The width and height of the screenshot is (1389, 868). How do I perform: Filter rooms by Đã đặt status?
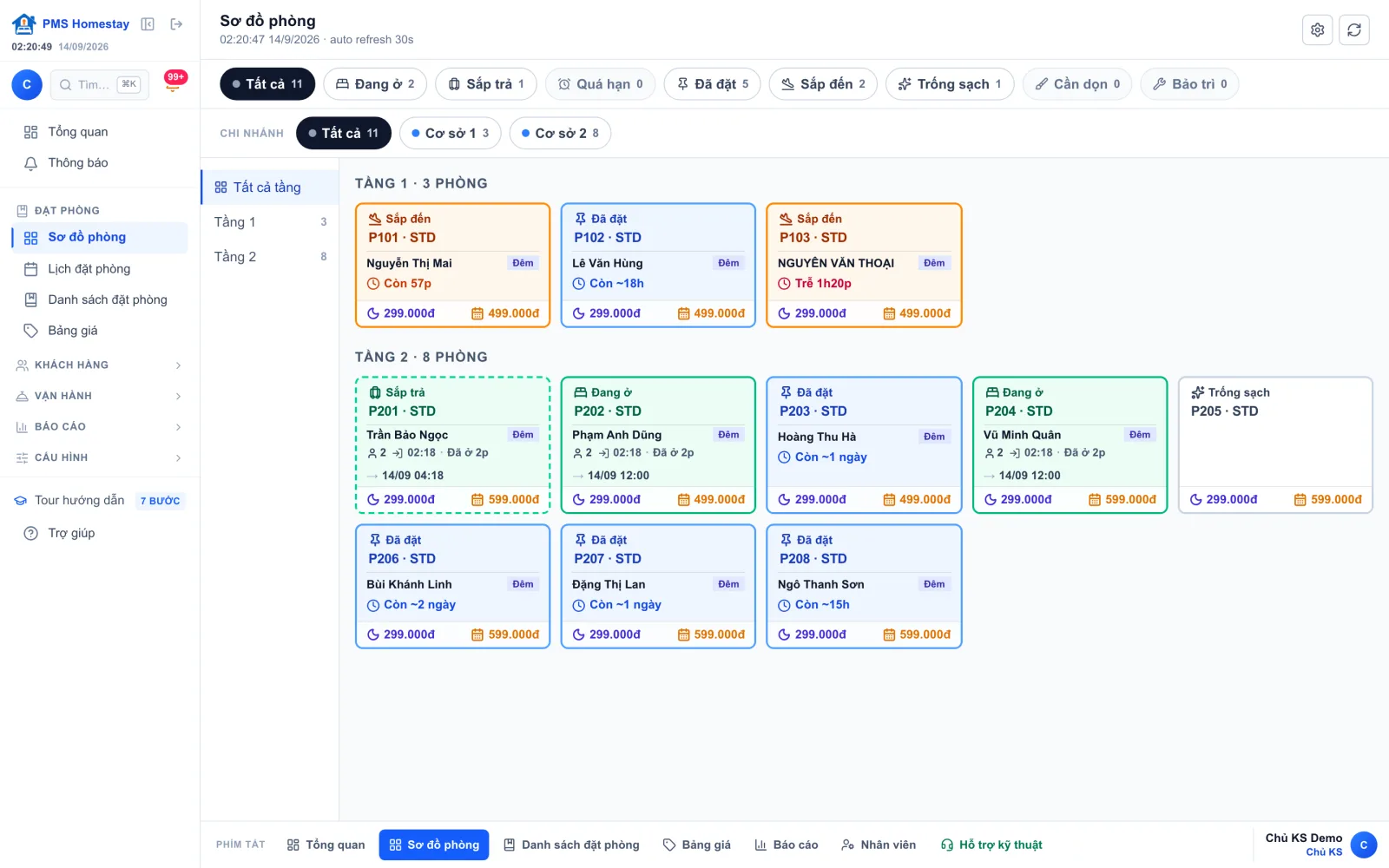713,84
